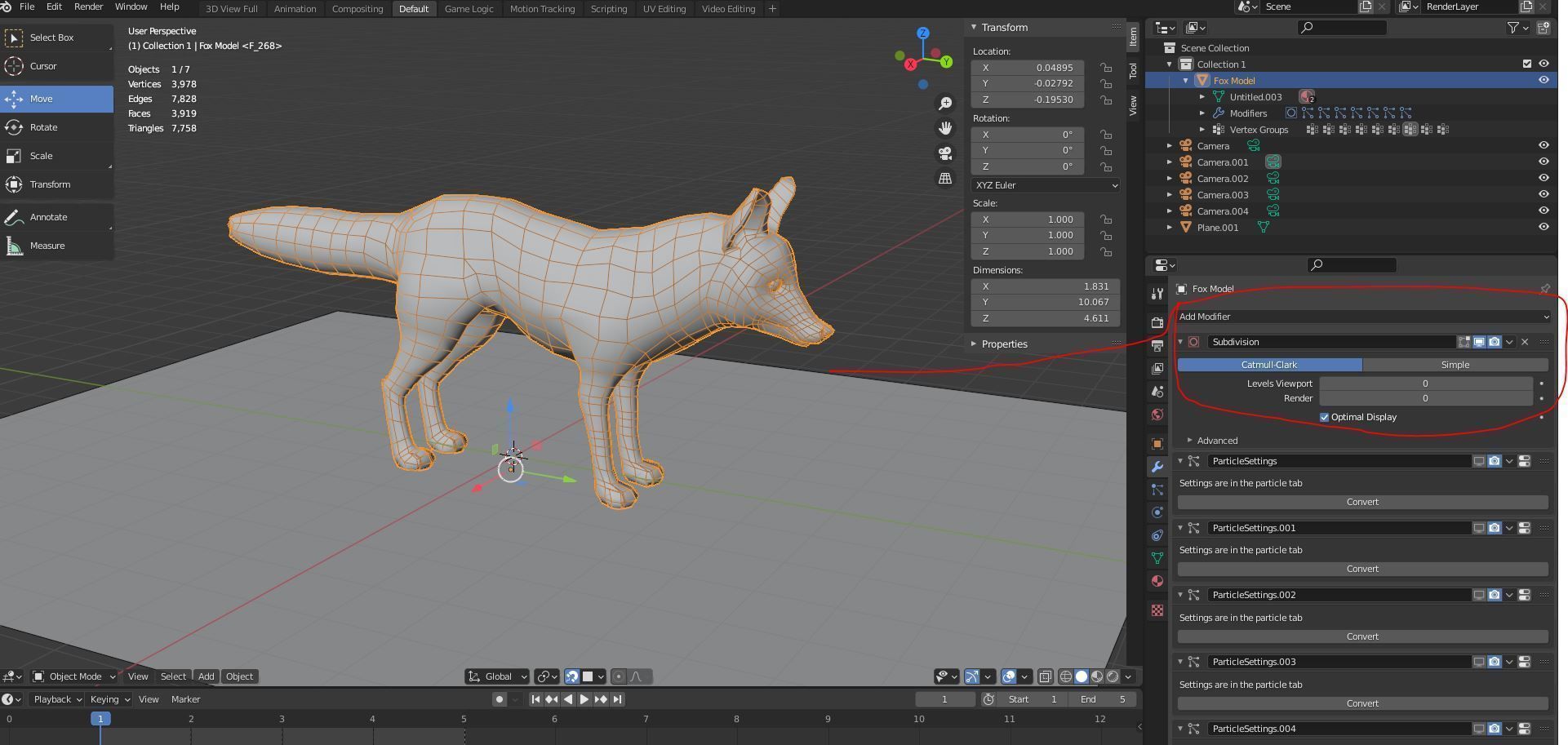The width and height of the screenshot is (1568, 745).
Task: Select the Annotate tool
Action: coord(56,217)
